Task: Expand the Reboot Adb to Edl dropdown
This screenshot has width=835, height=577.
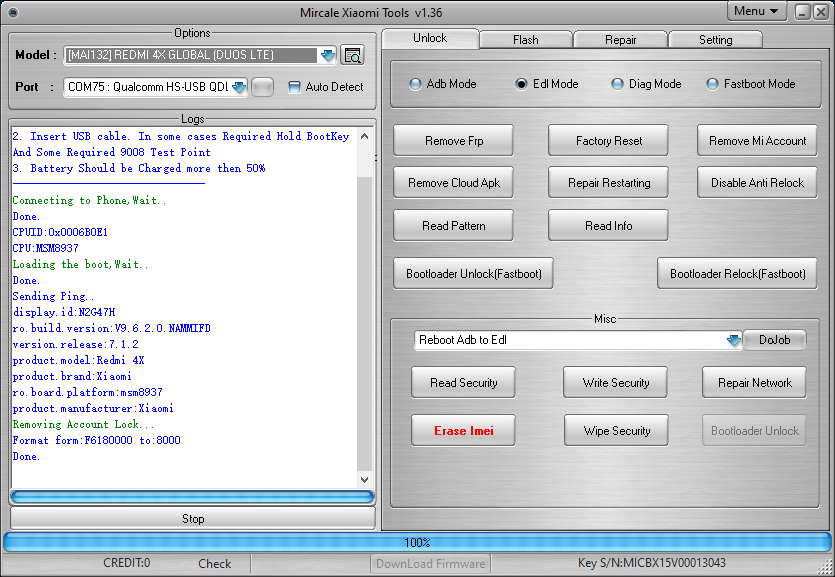Action: (734, 340)
